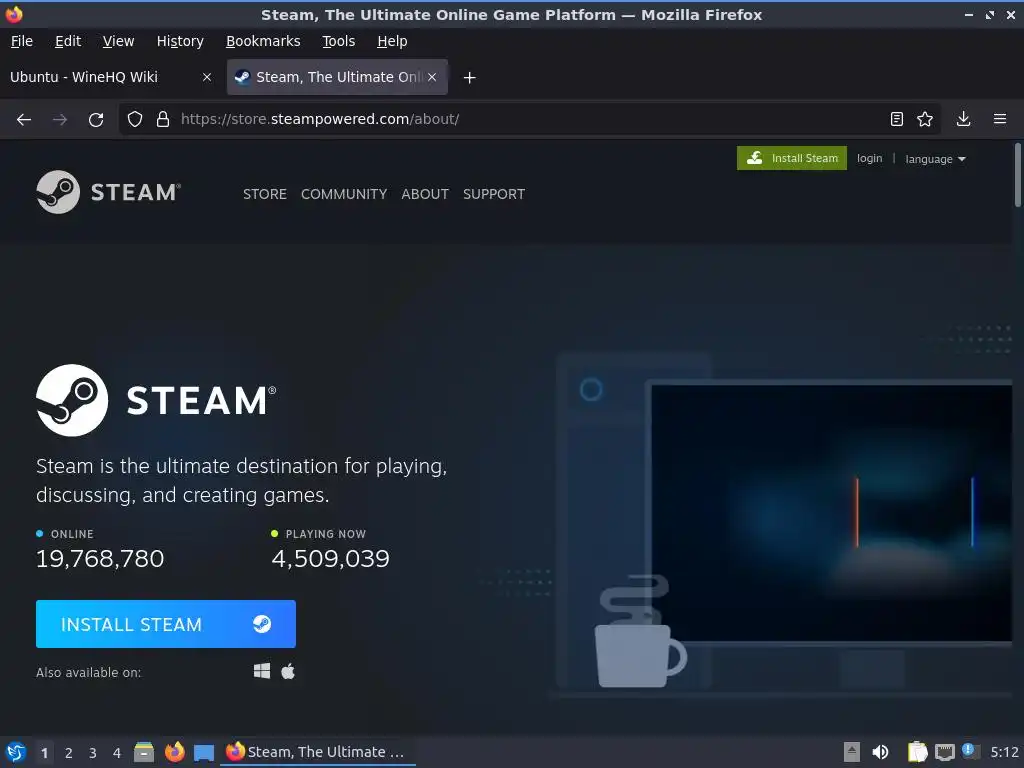Viewport: 1024px width, 768px height.
Task: Open the tracking protection shield icon
Action: coord(135,119)
